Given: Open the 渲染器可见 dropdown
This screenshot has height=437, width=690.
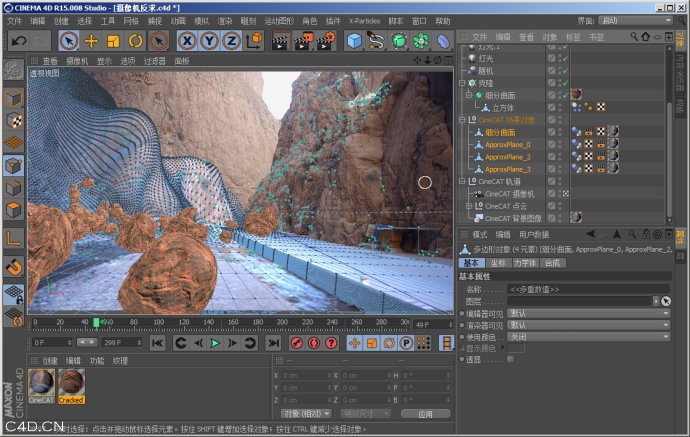Looking at the screenshot, I should click(589, 325).
